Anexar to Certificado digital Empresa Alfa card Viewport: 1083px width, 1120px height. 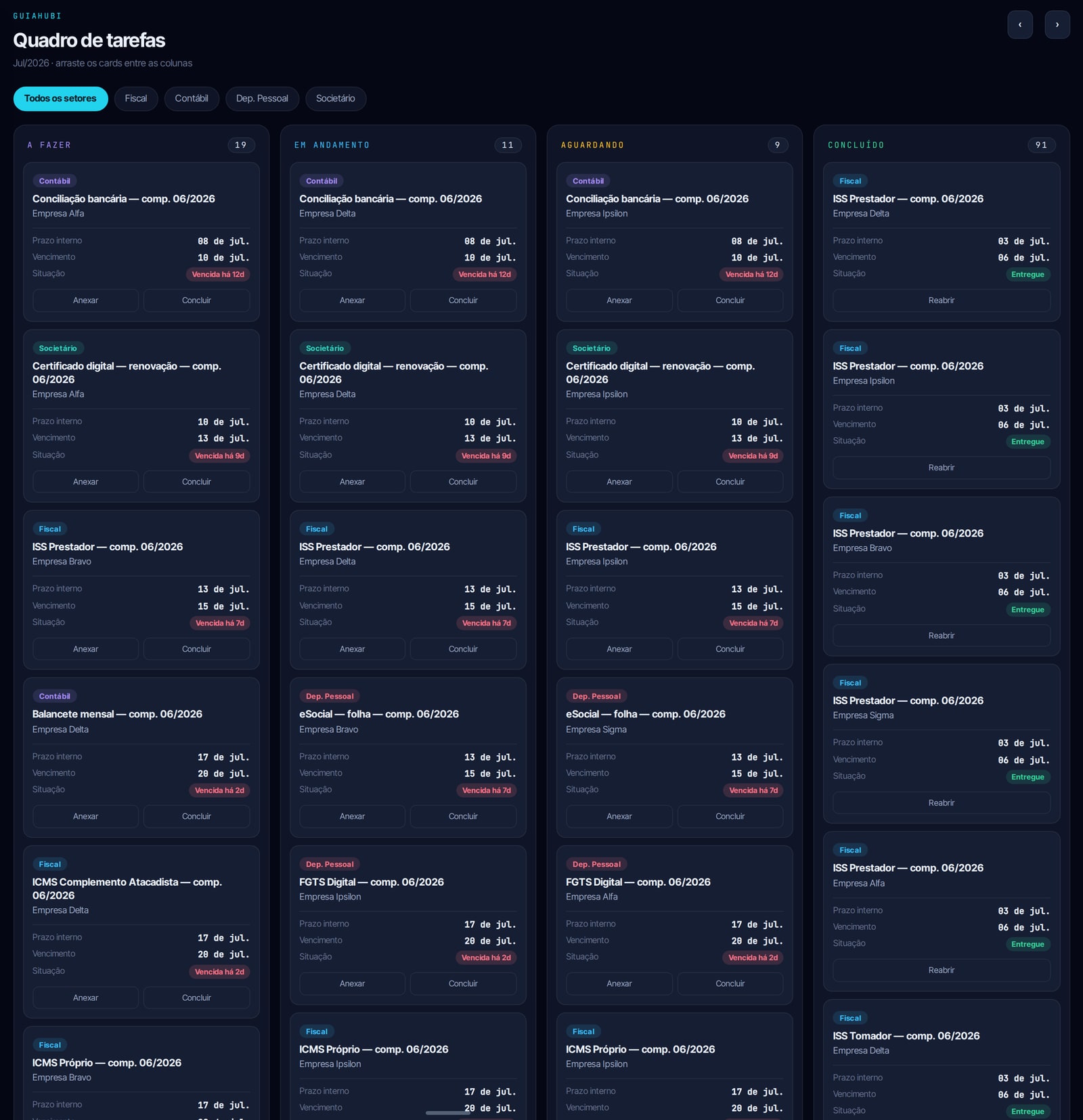click(85, 482)
